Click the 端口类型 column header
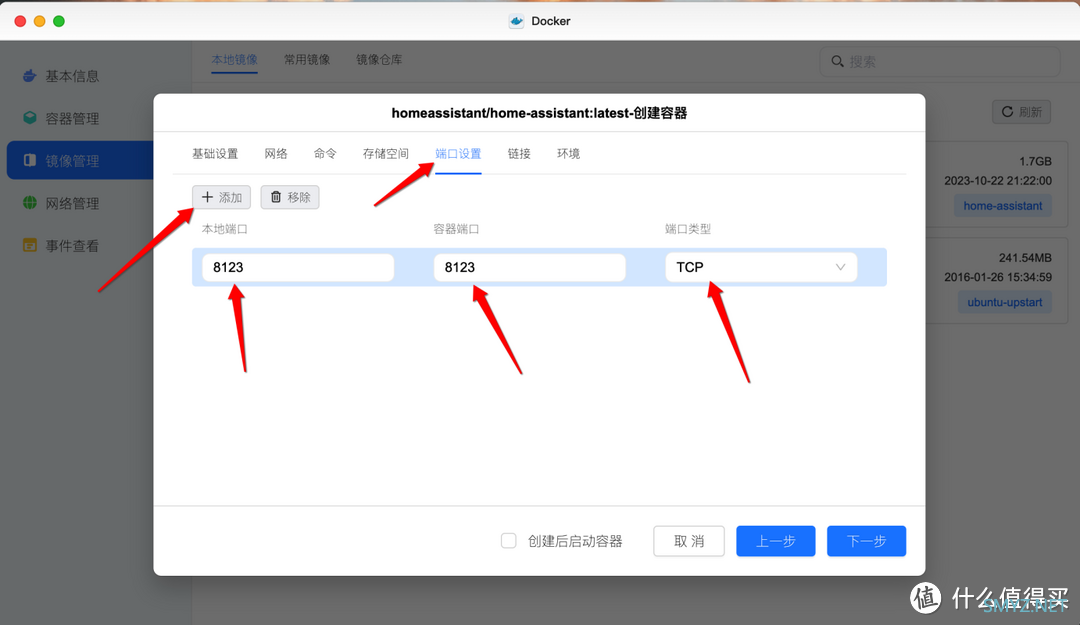 [x=687, y=229]
